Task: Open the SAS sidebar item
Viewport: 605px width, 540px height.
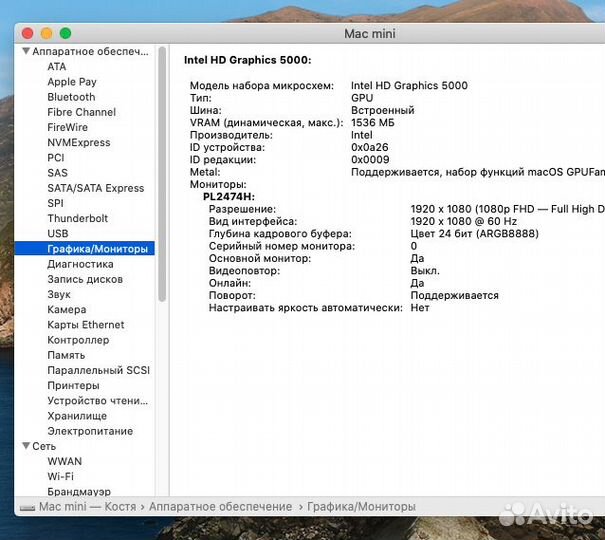Action: click(57, 172)
